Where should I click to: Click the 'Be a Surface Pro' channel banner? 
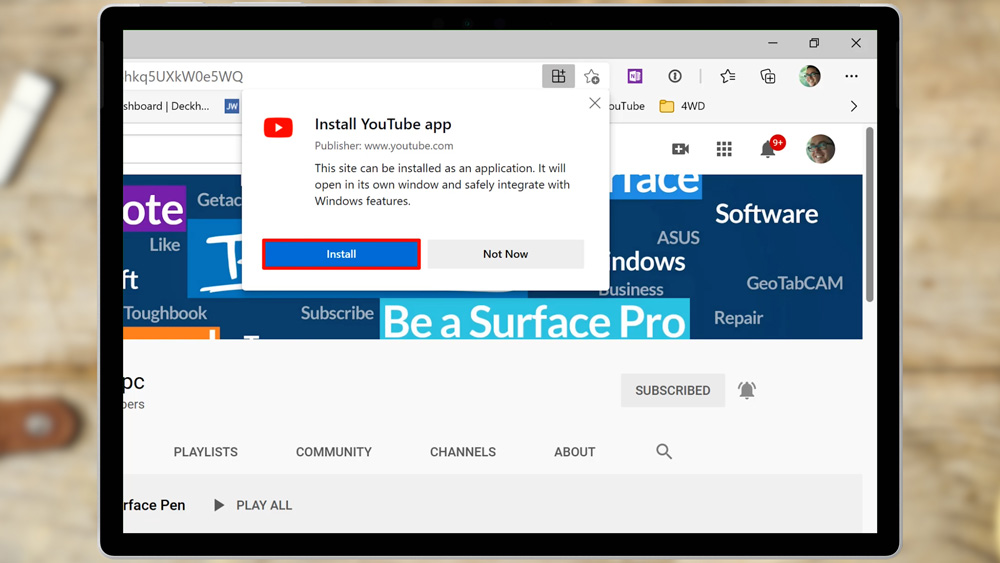click(x=534, y=321)
